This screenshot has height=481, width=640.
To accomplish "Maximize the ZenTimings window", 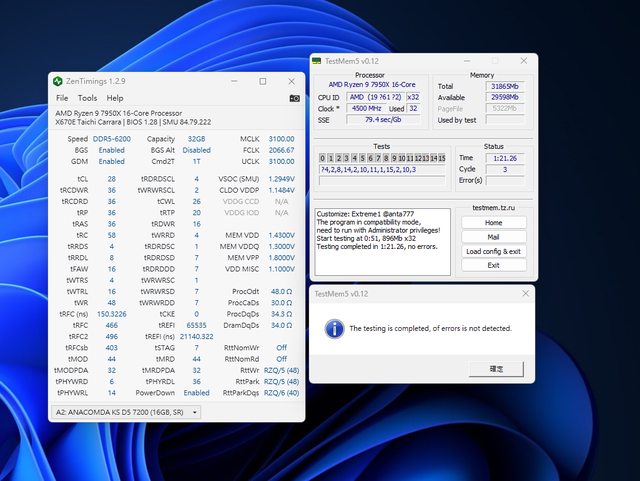I will pos(262,81).
